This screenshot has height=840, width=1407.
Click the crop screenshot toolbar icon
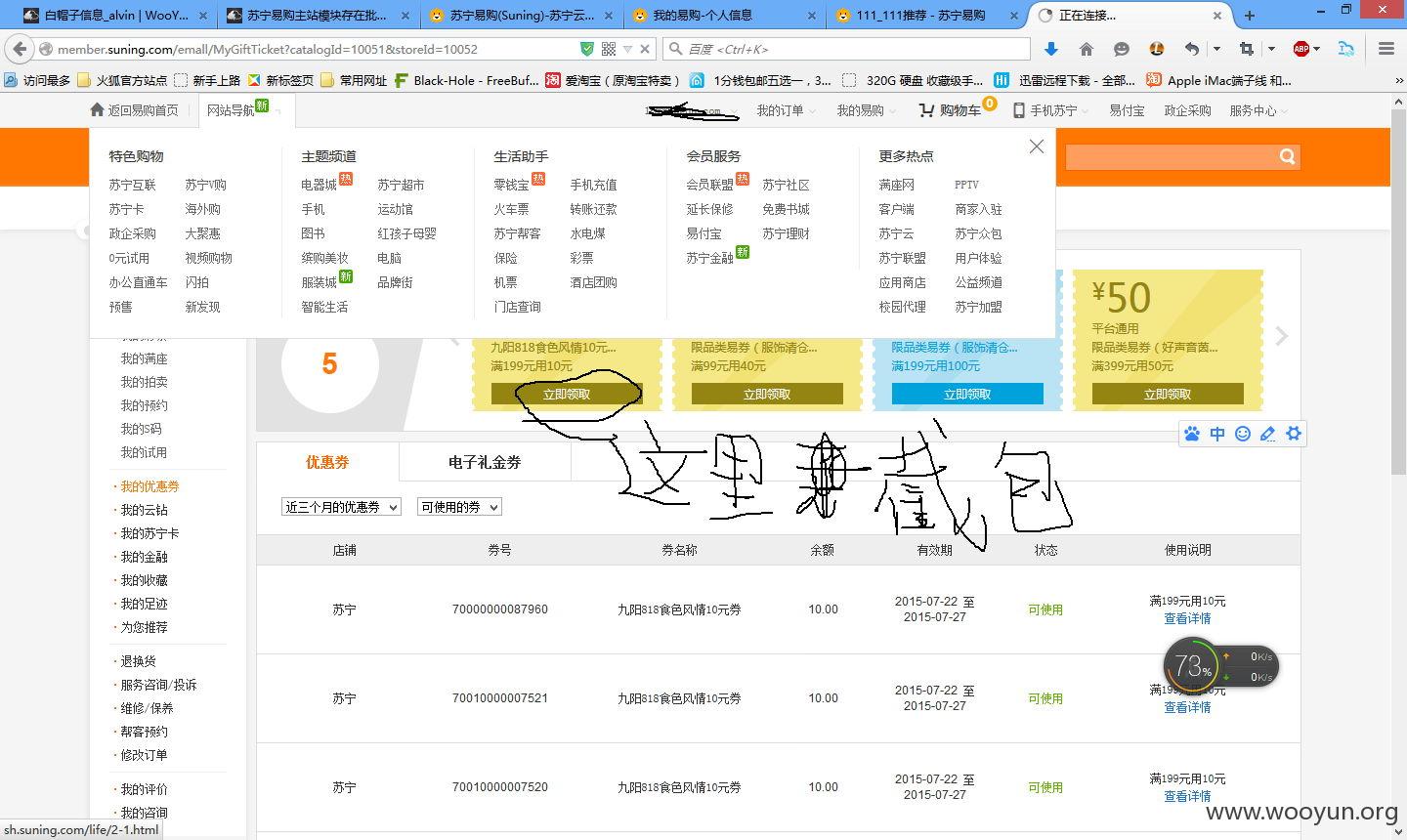click(x=1246, y=49)
